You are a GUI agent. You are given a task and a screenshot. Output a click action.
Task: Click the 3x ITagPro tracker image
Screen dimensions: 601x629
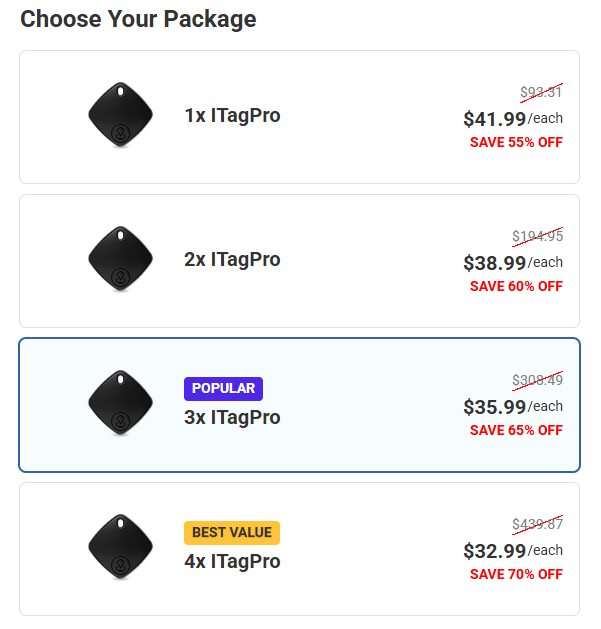point(120,403)
